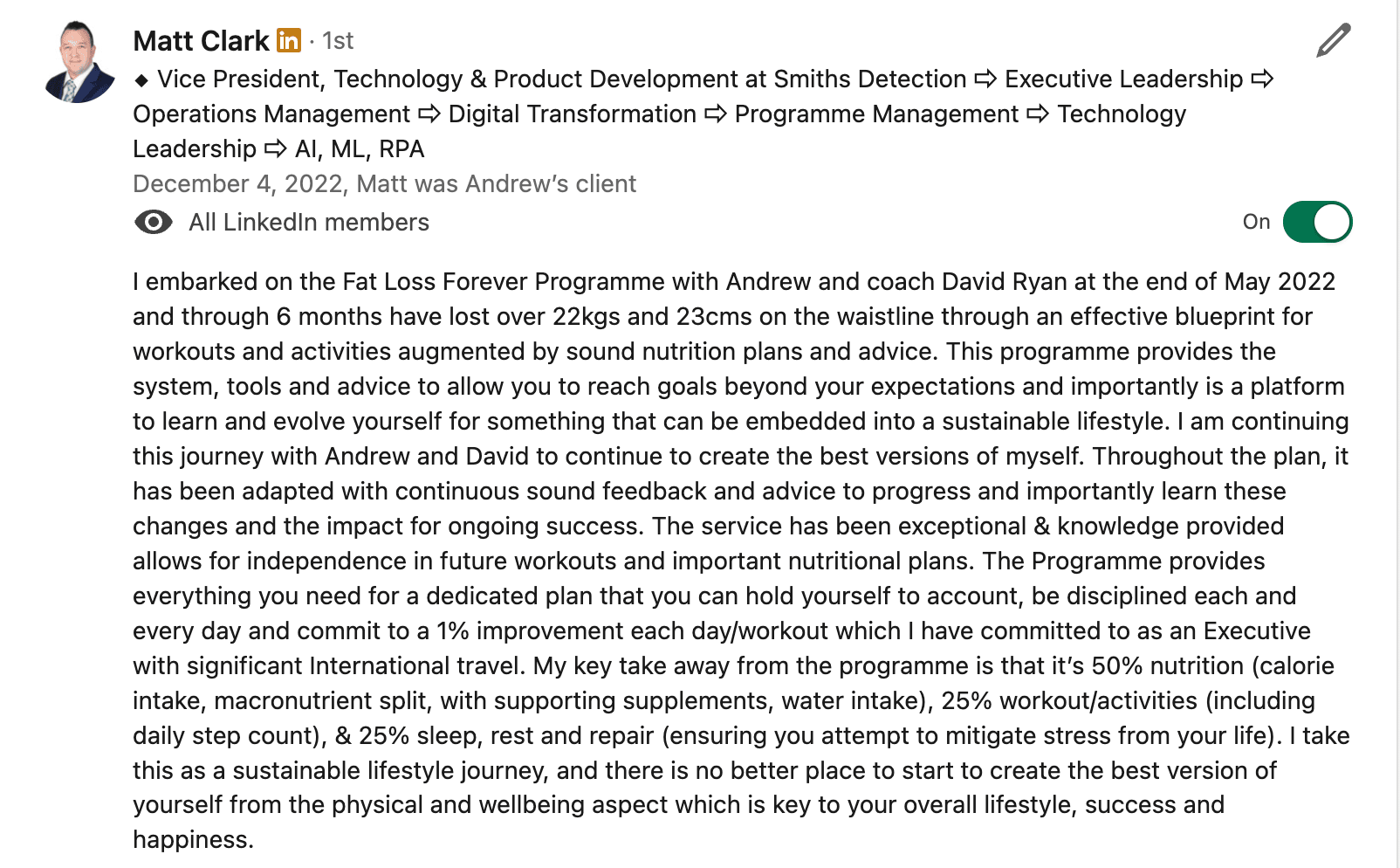The height and width of the screenshot is (868, 1400).
Task: Click the arrow icon before Programme Management
Action: tap(716, 114)
